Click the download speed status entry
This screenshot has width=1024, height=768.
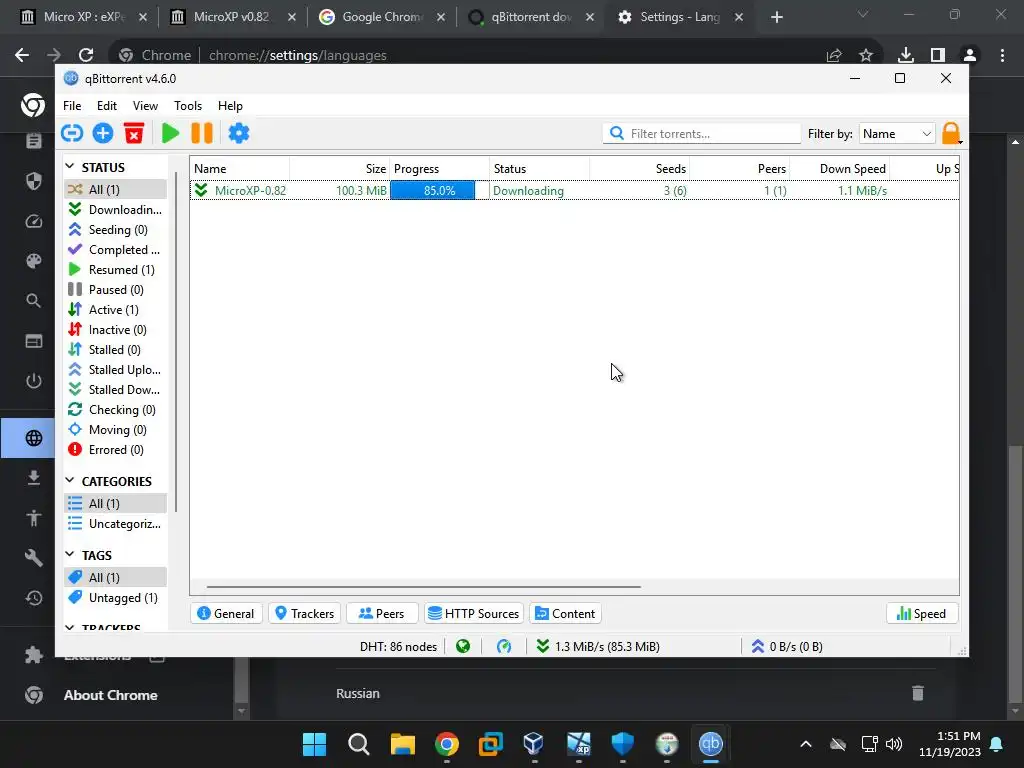click(598, 647)
